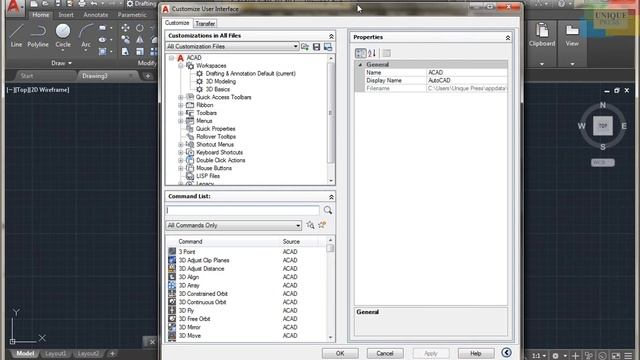This screenshot has height=360, width=640.
Task: Click the round collapse arrow beside Help
Action: pyautogui.click(x=506, y=353)
